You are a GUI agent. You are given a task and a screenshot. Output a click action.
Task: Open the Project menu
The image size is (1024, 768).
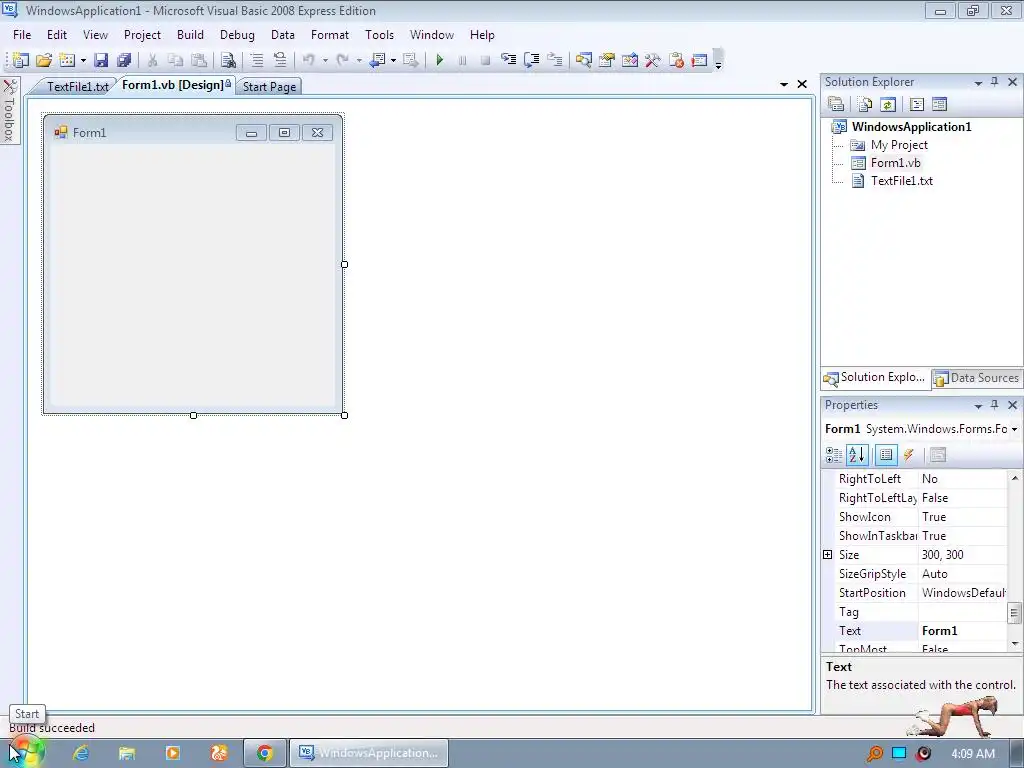click(142, 35)
